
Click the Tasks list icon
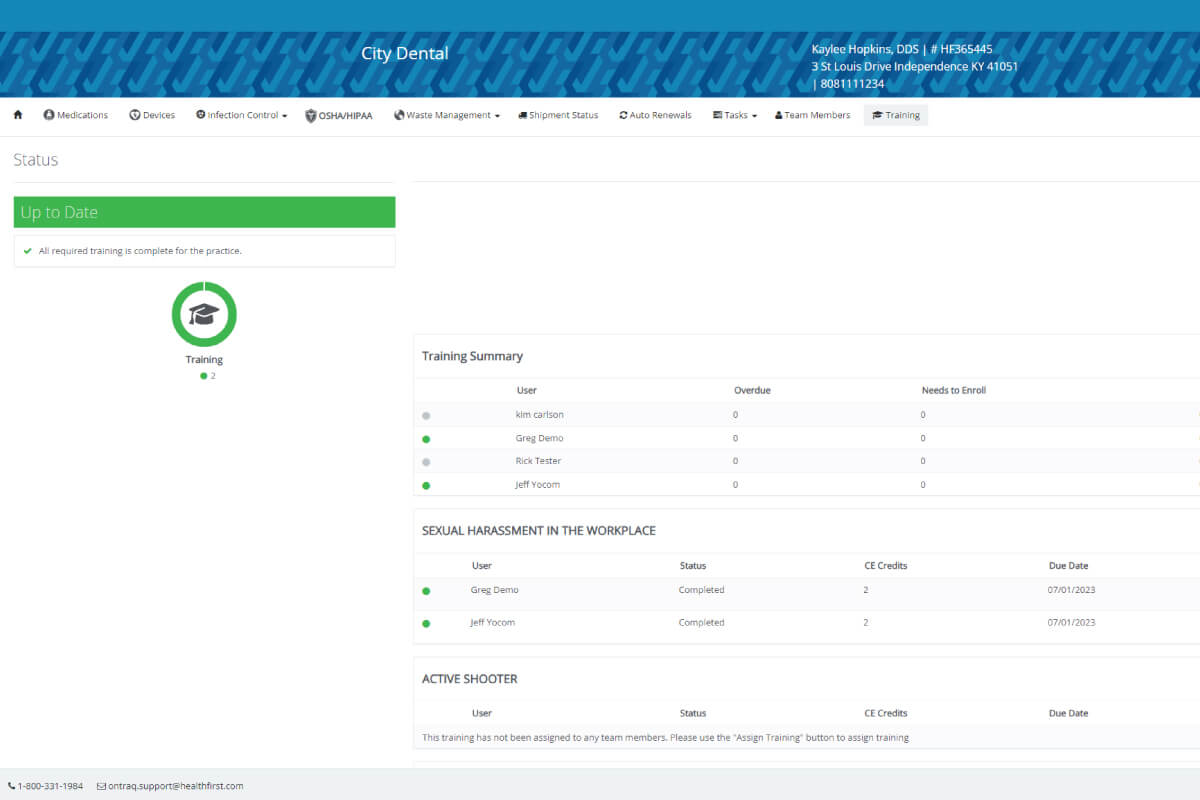click(717, 115)
